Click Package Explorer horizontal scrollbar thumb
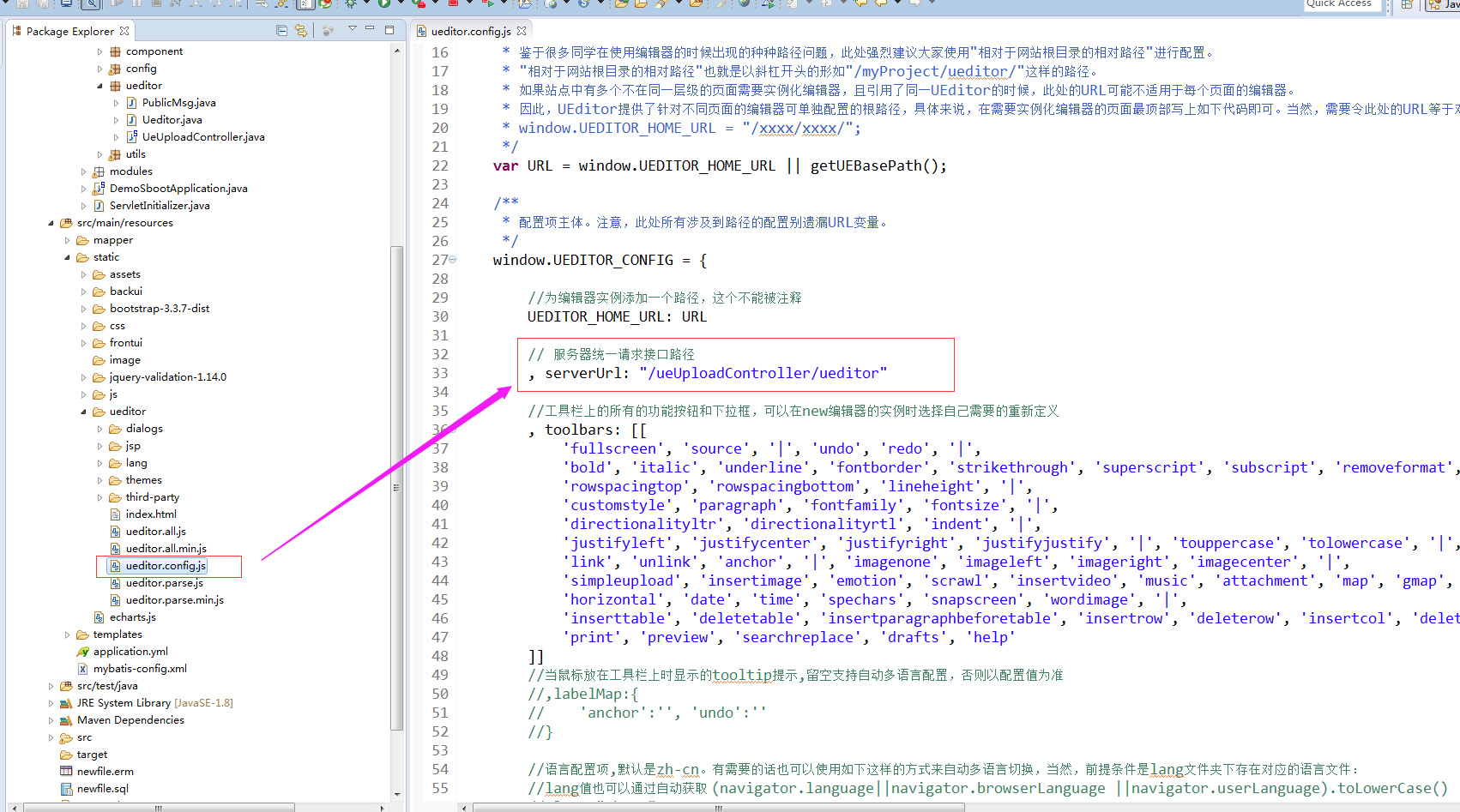Viewport: 1460px width, 812px height. click(x=159, y=808)
